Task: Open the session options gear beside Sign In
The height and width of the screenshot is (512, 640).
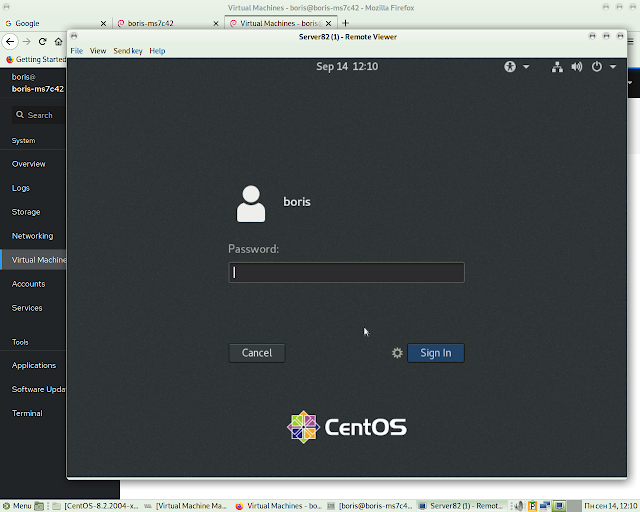Action: pos(397,353)
